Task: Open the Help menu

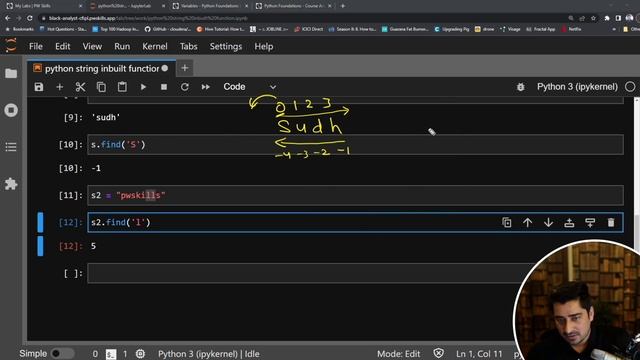Action: 264,47
